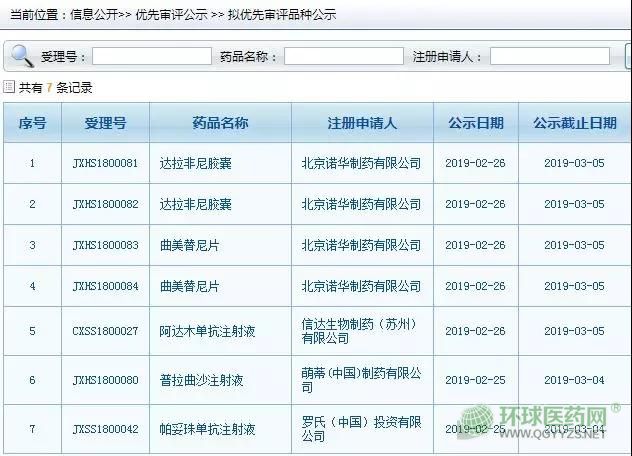Select applicant 信达生物制药（苏州）有限公司
This screenshot has height=456, width=632.
[x=360, y=331]
